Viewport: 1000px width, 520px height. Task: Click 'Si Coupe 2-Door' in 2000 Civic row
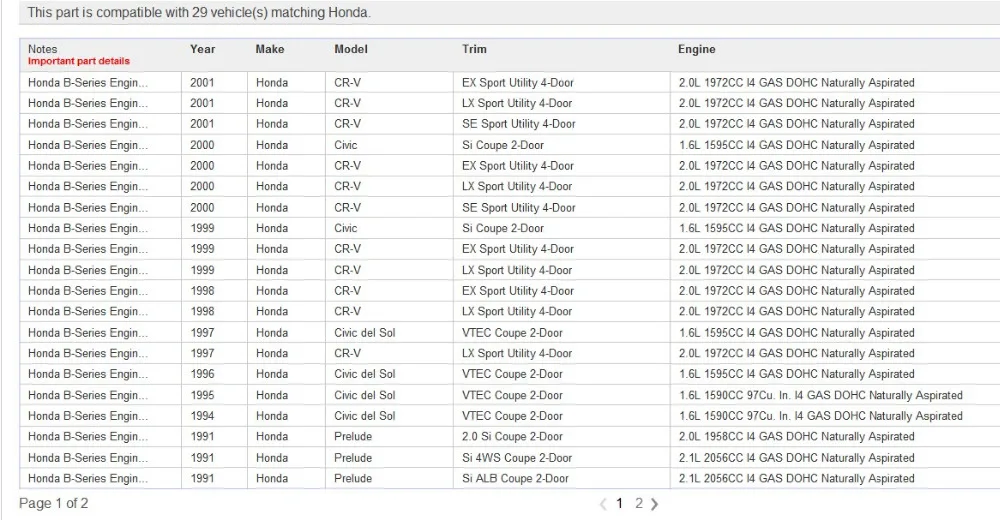coord(503,145)
